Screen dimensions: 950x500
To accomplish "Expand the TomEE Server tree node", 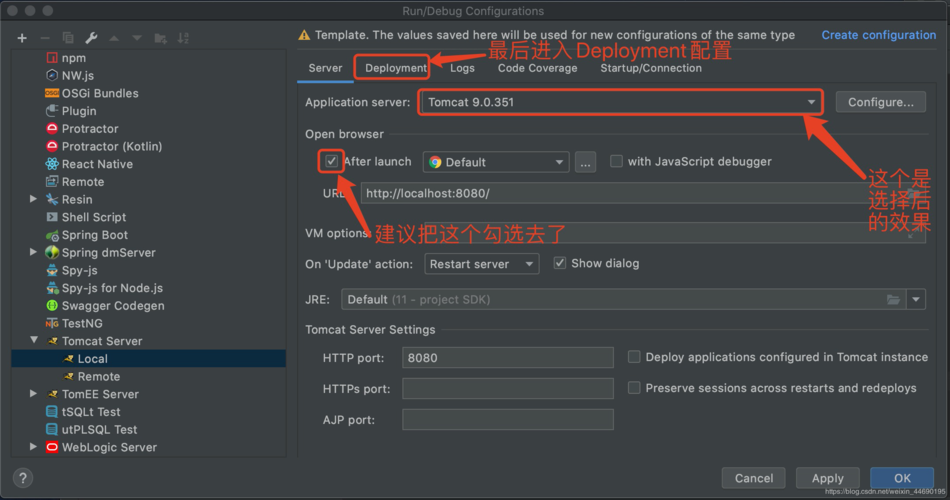I will pos(33,394).
